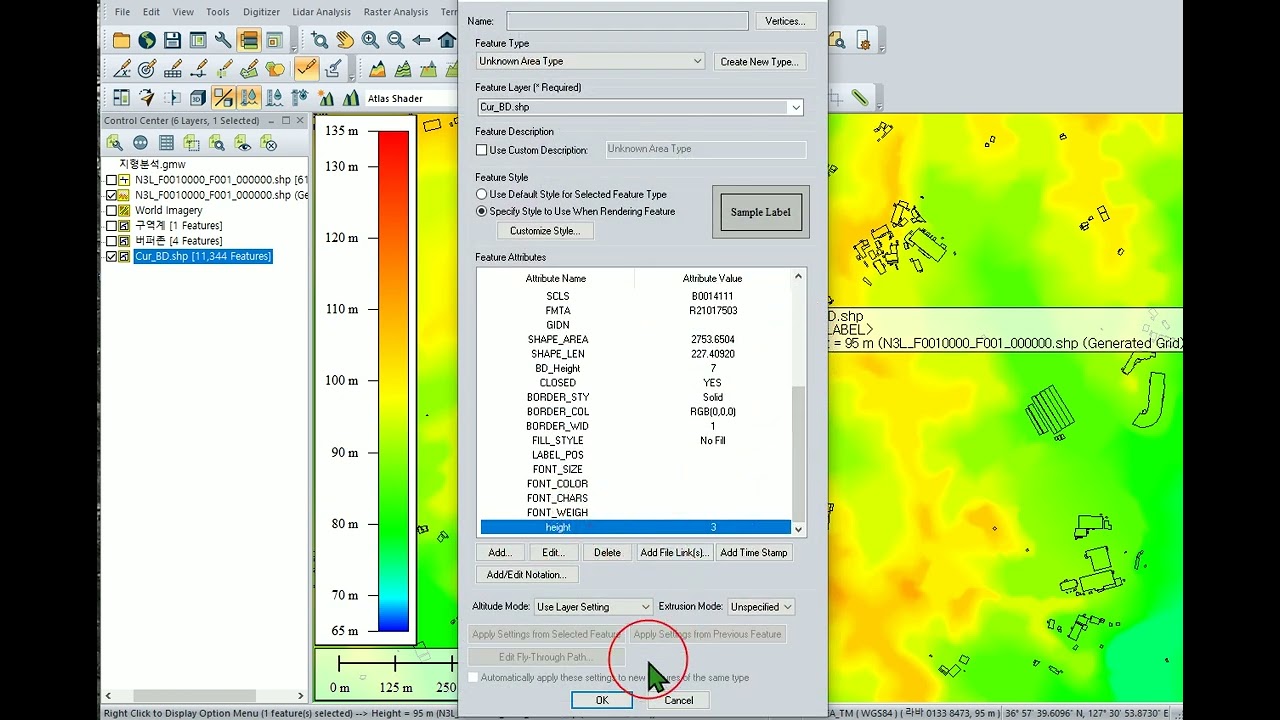
Task: Open the map layout editor icon
Action: (x=198, y=40)
